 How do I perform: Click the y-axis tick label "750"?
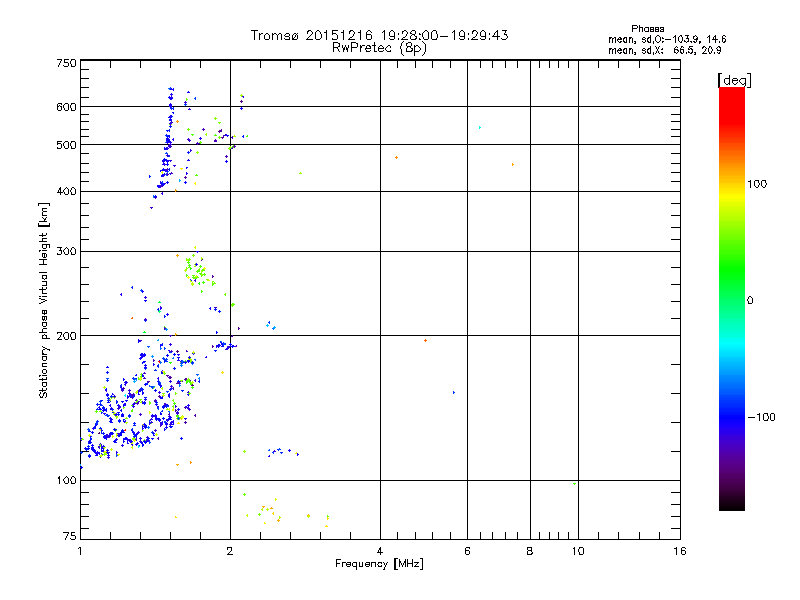click(66, 63)
